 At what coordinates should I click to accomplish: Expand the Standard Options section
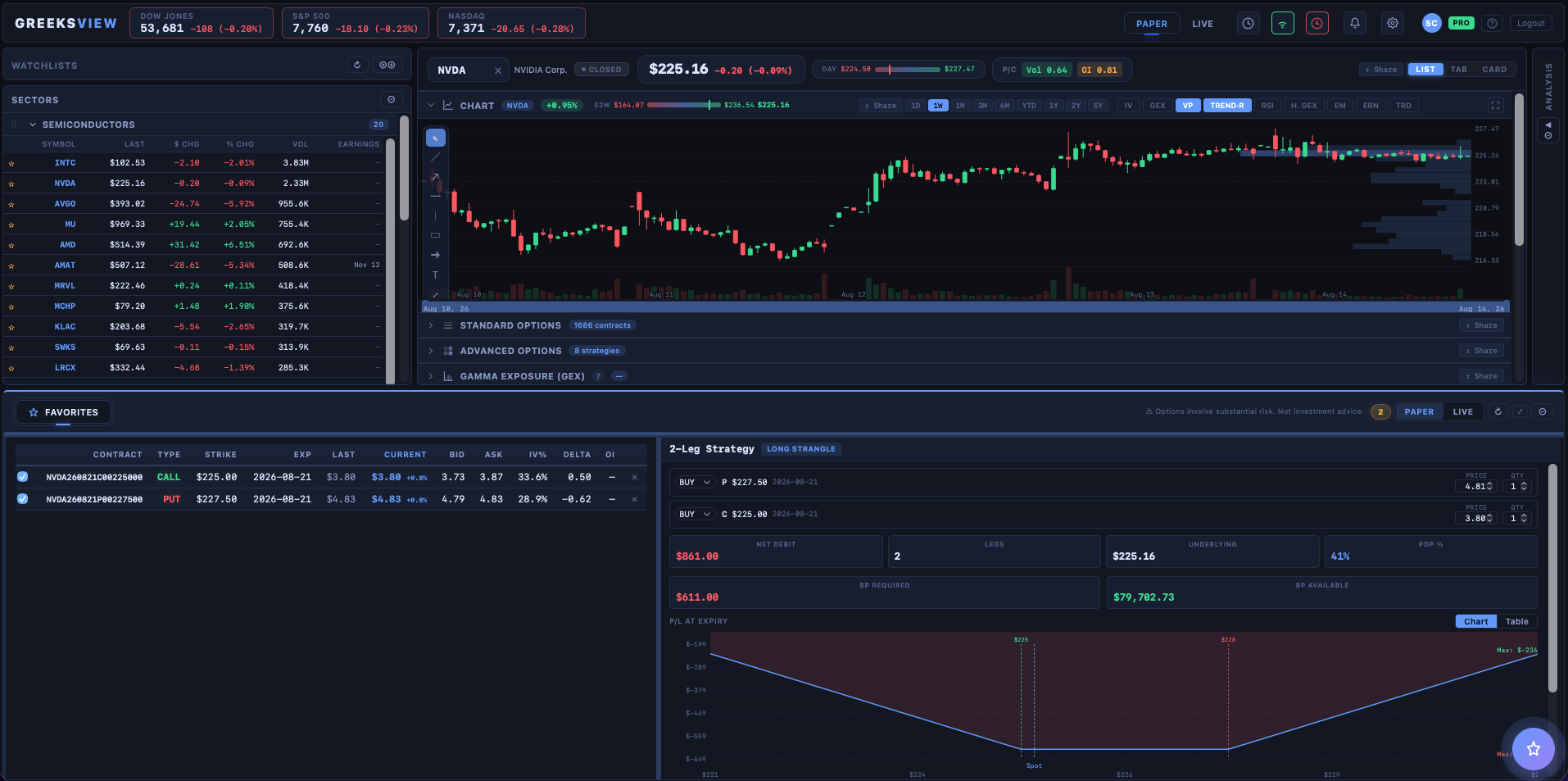coord(431,325)
